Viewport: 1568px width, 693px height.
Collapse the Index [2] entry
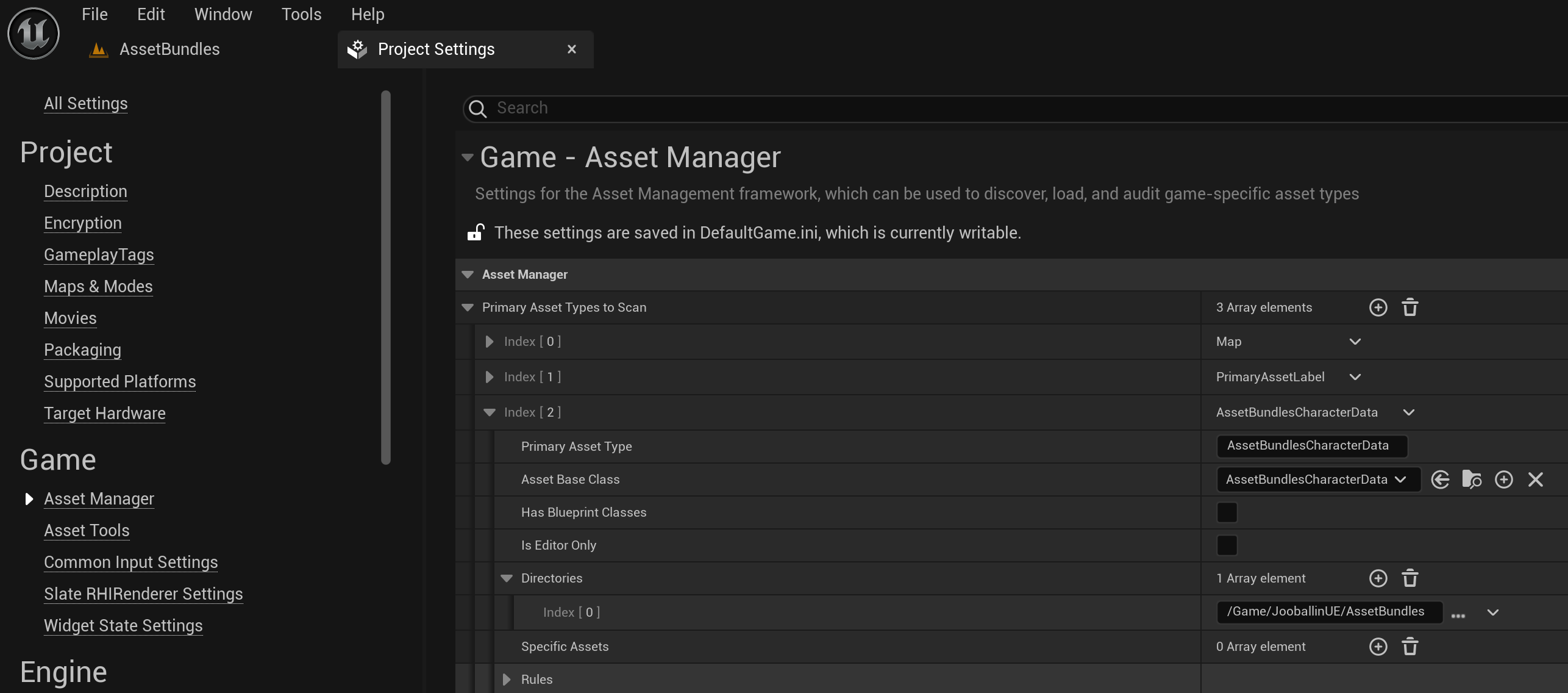pyautogui.click(x=489, y=412)
